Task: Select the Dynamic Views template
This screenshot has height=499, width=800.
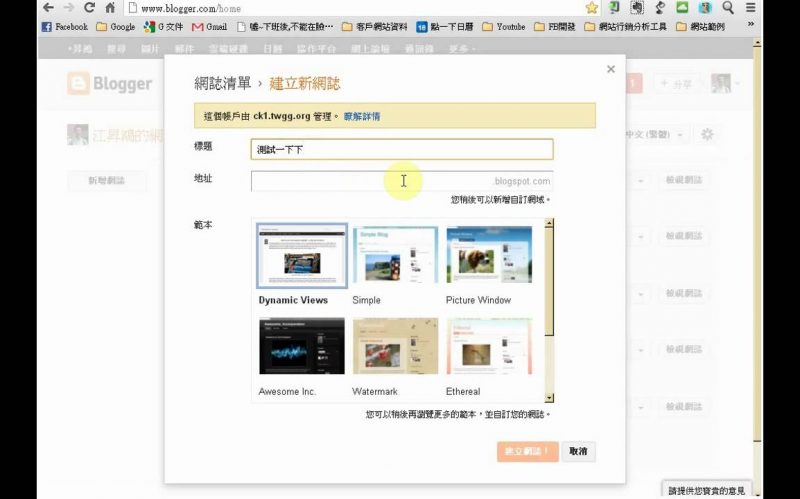Action: [301, 256]
